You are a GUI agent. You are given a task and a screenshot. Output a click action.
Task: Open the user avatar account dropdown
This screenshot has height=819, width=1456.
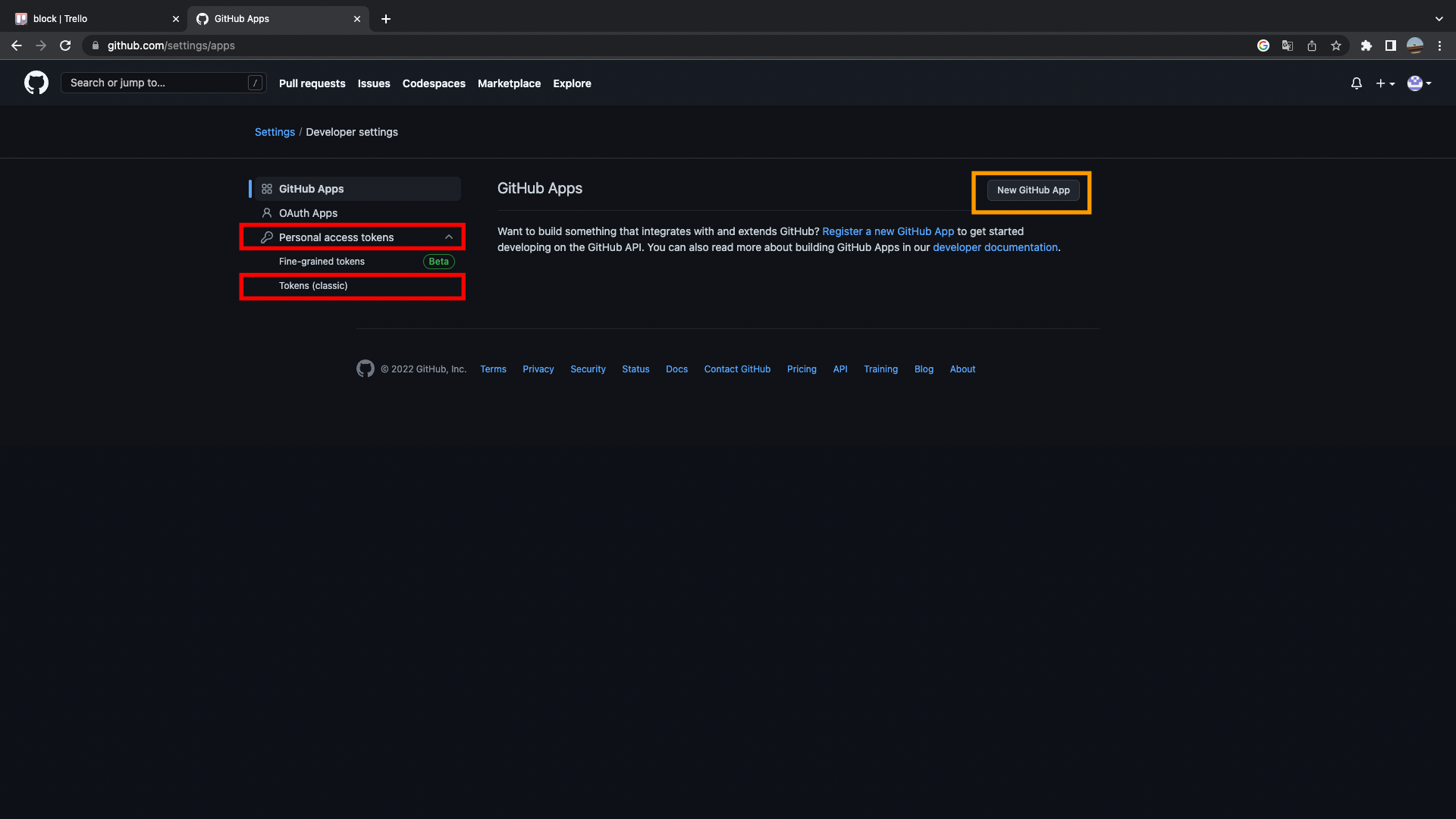[x=1419, y=83]
